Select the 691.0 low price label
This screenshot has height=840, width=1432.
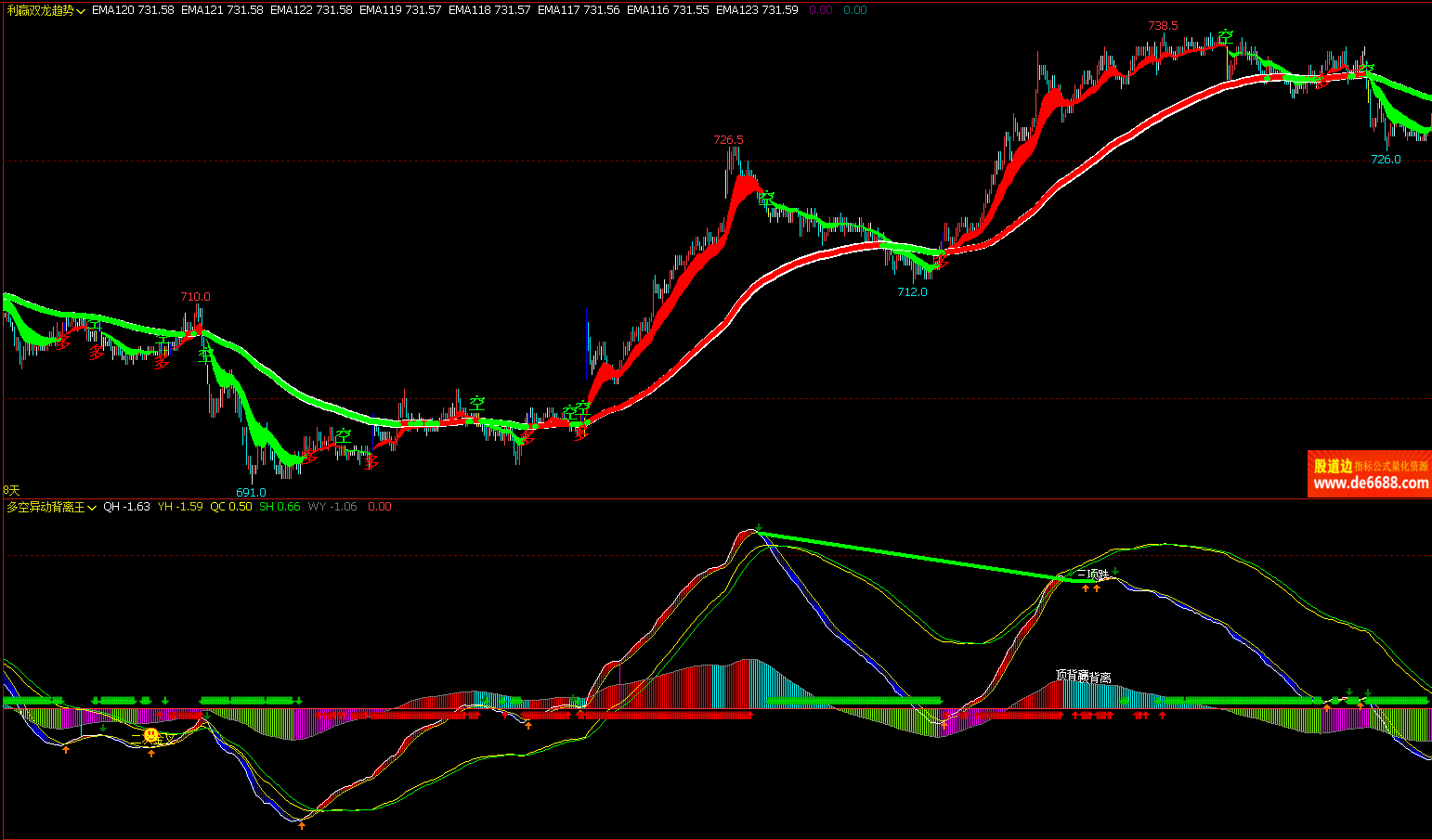[251, 492]
